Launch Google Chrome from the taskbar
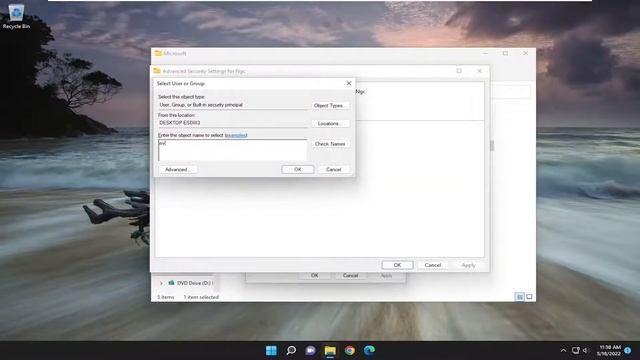640x360 pixels. (350, 350)
